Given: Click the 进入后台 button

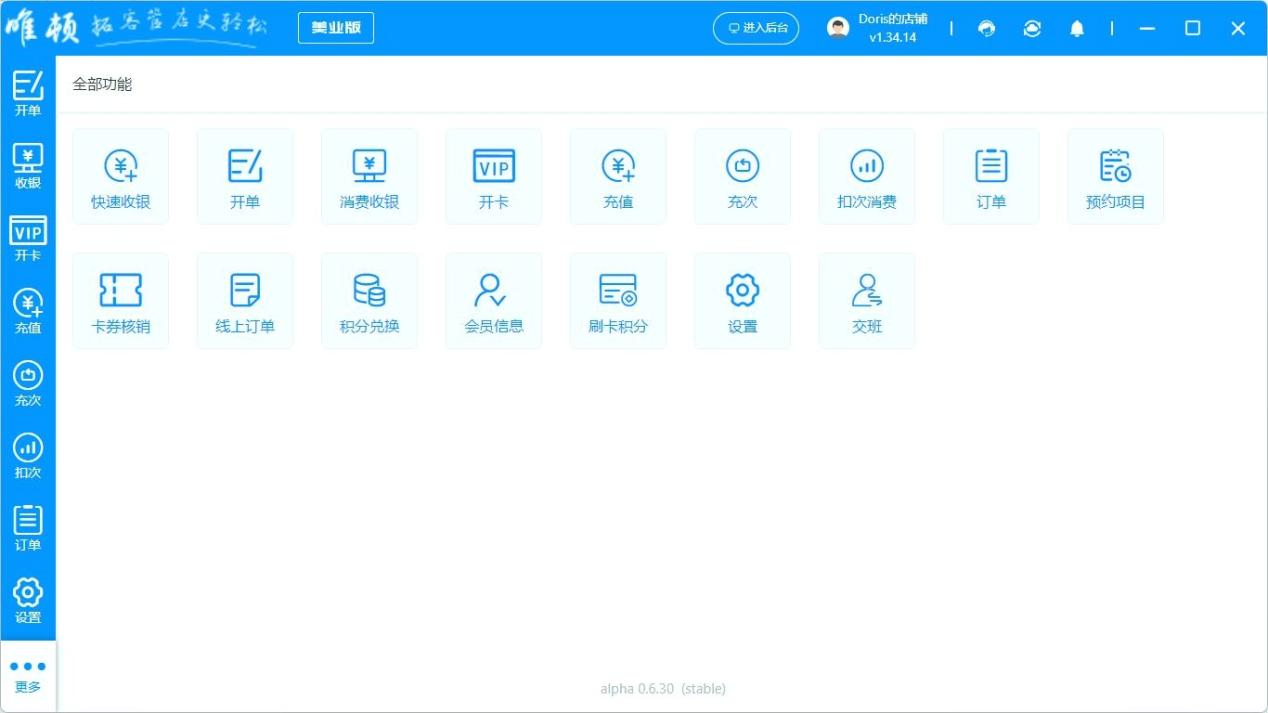Looking at the screenshot, I should (x=756, y=28).
